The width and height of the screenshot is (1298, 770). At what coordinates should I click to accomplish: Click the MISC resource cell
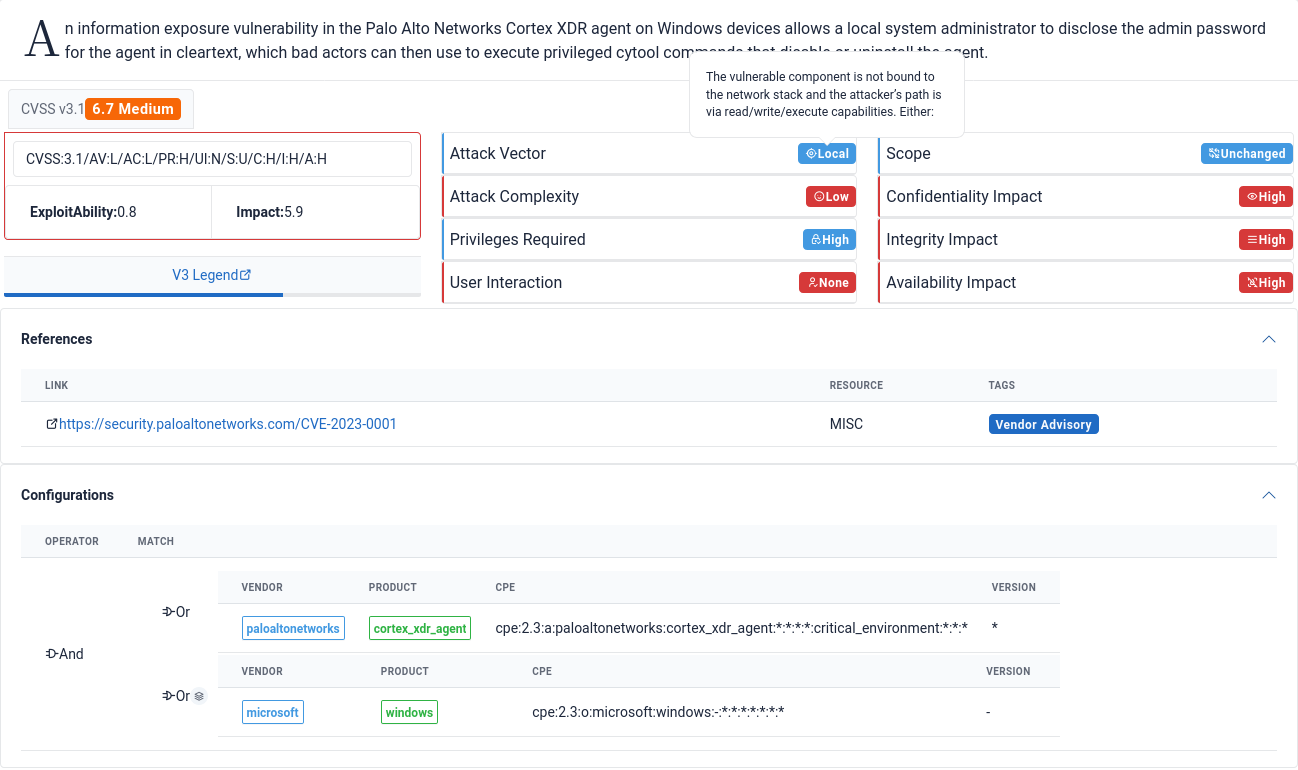(x=846, y=424)
